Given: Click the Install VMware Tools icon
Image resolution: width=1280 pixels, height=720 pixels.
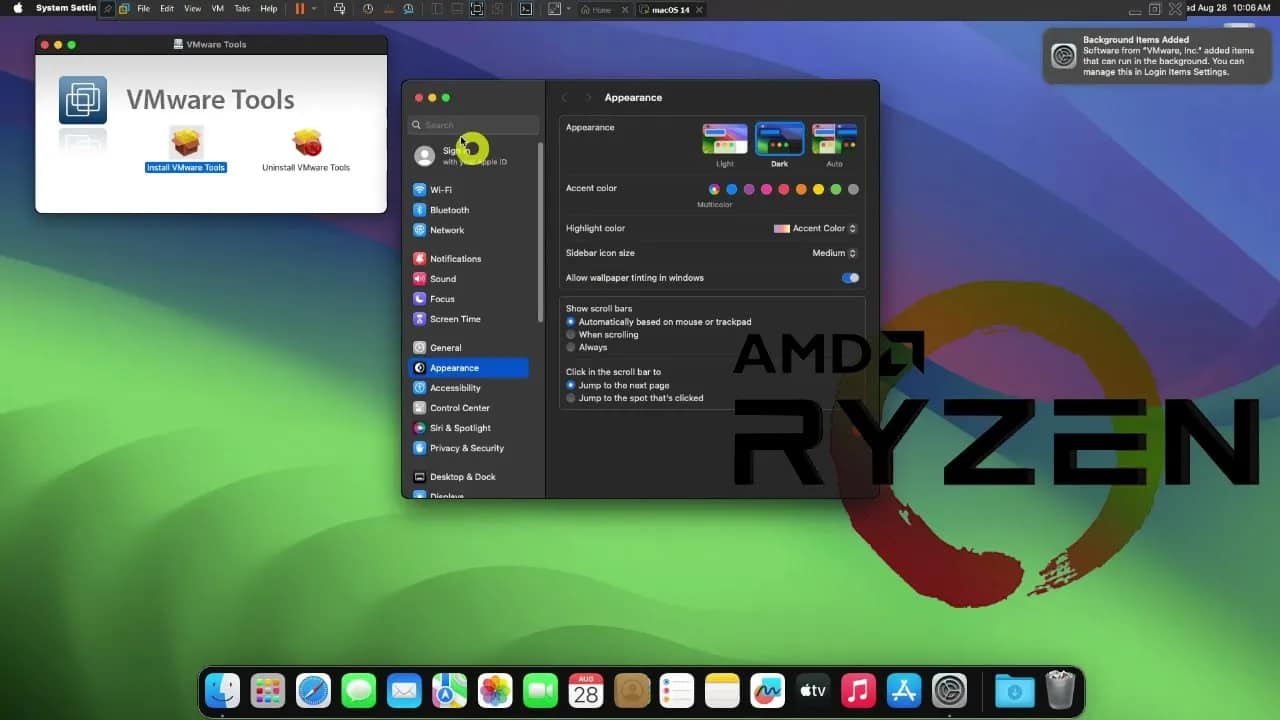Looking at the screenshot, I should 186,145.
